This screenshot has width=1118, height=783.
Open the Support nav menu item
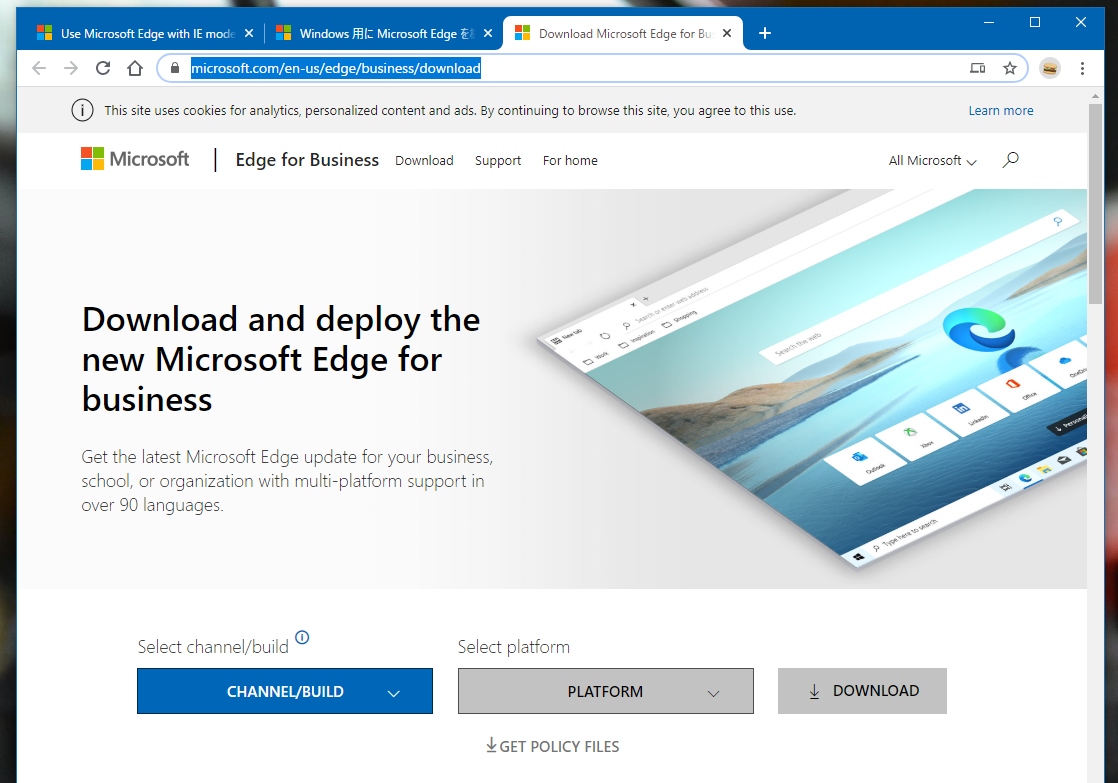498,160
